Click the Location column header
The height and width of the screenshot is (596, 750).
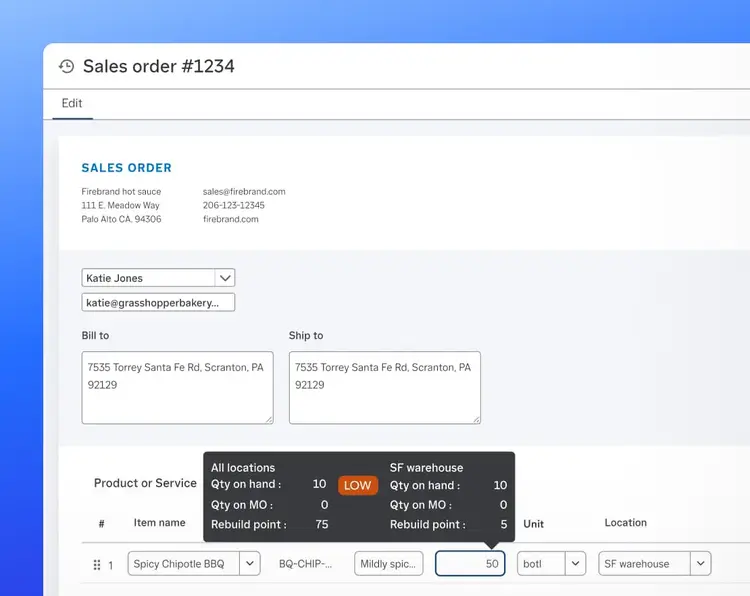pos(626,522)
